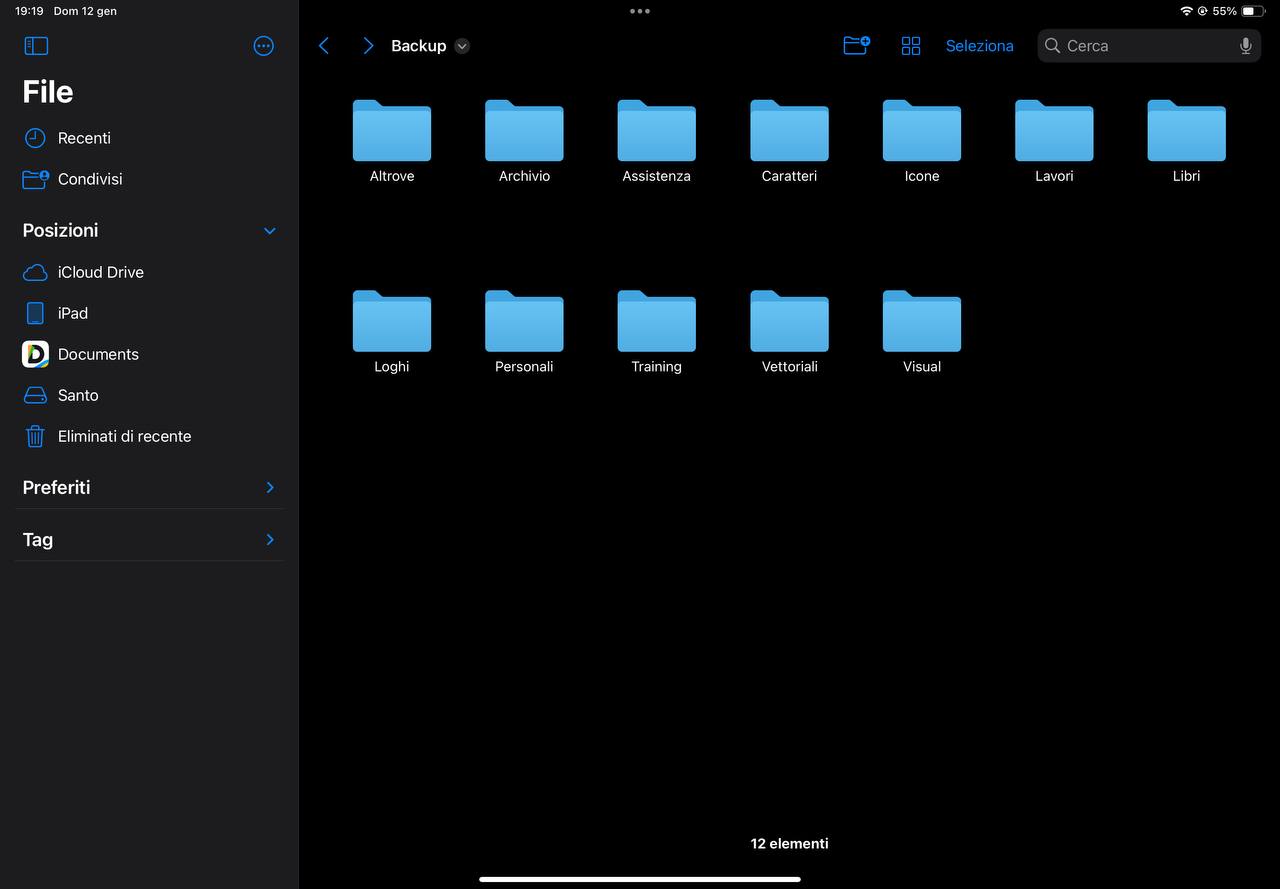
Task: Expand the Preferiti section
Action: pyautogui.click(x=269, y=487)
